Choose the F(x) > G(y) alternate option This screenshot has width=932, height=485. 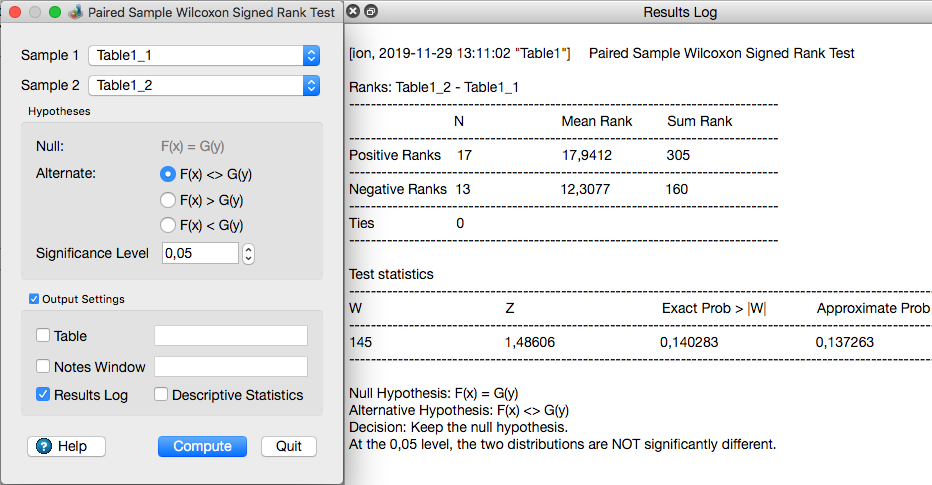pyautogui.click(x=168, y=200)
